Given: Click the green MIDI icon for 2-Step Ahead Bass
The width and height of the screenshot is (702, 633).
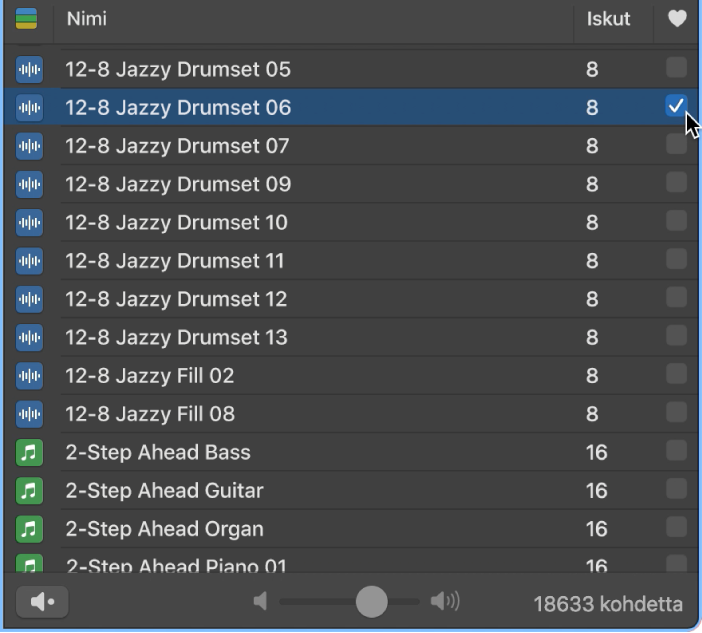Looking at the screenshot, I should [x=30, y=452].
